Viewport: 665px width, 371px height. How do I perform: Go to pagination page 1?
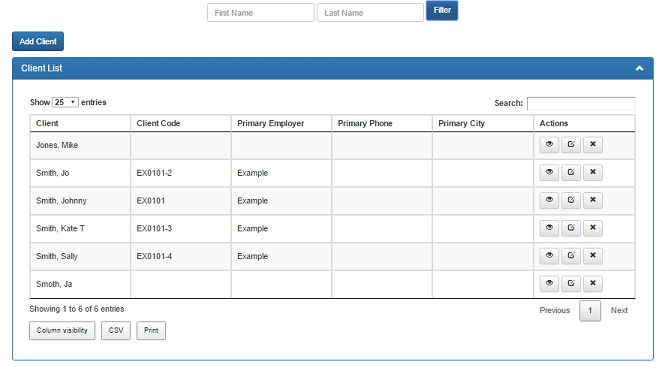pos(590,310)
